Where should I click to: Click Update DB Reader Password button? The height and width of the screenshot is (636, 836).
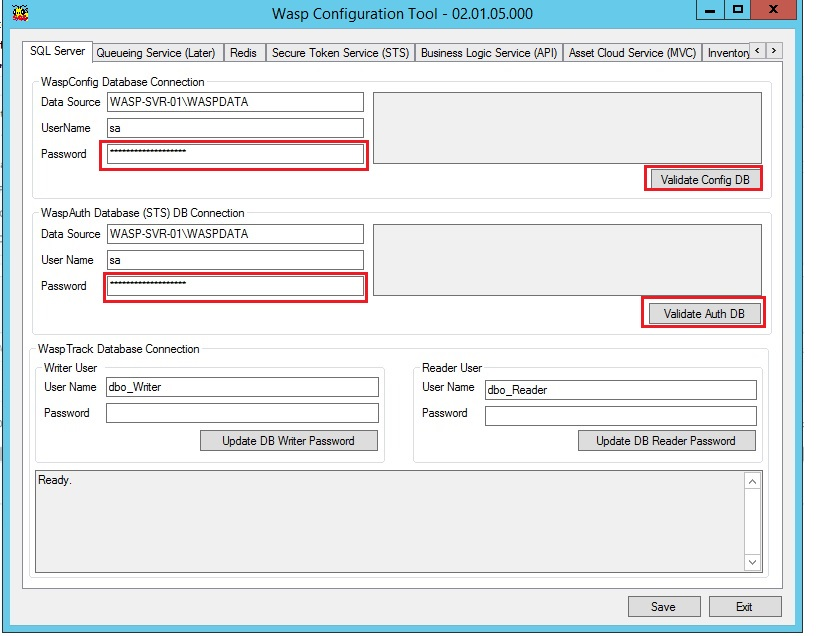click(666, 440)
